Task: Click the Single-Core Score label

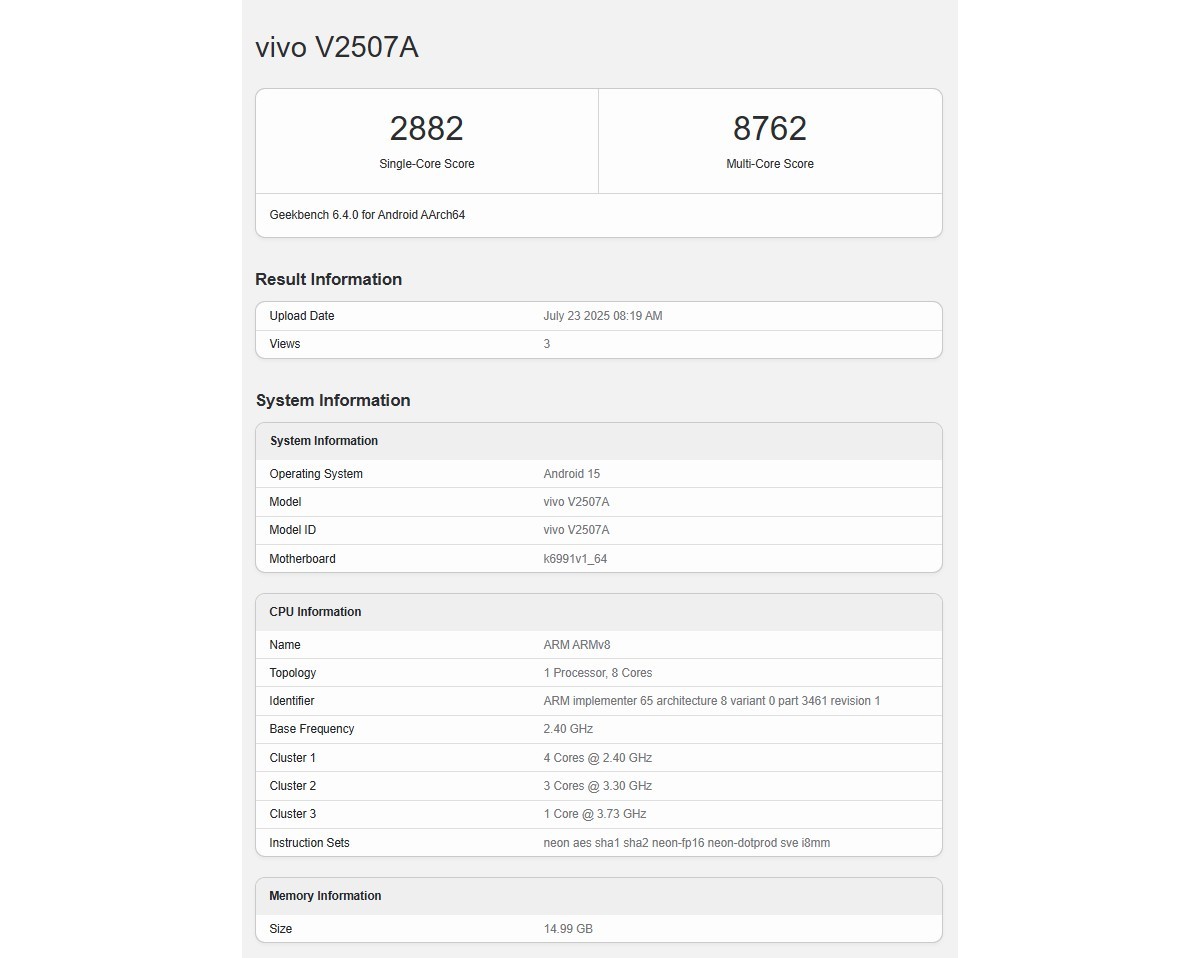Action: click(x=427, y=164)
